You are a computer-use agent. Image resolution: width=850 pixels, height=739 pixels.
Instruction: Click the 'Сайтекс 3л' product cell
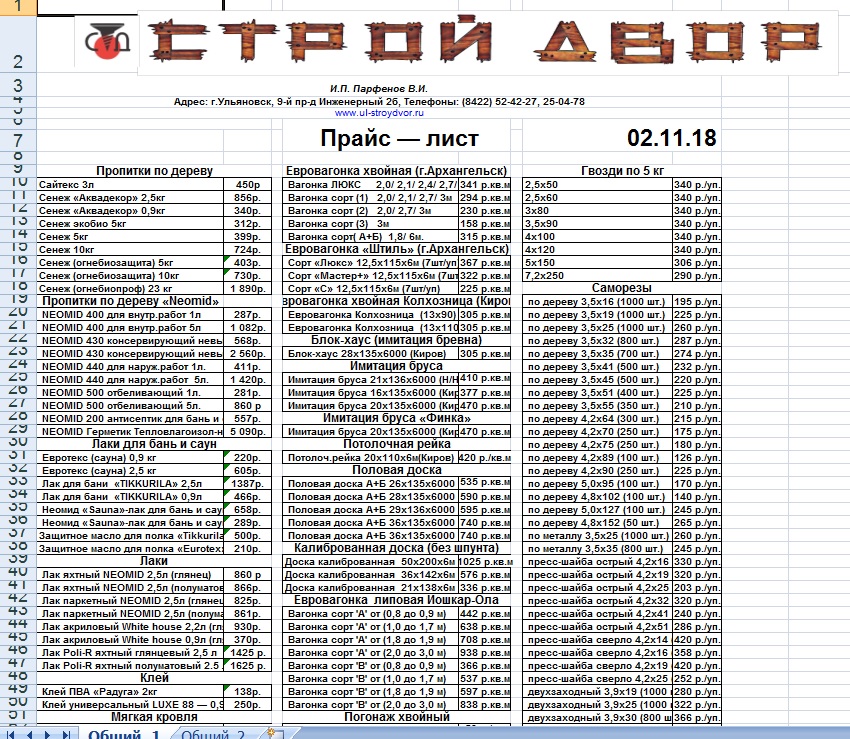[x=130, y=184]
